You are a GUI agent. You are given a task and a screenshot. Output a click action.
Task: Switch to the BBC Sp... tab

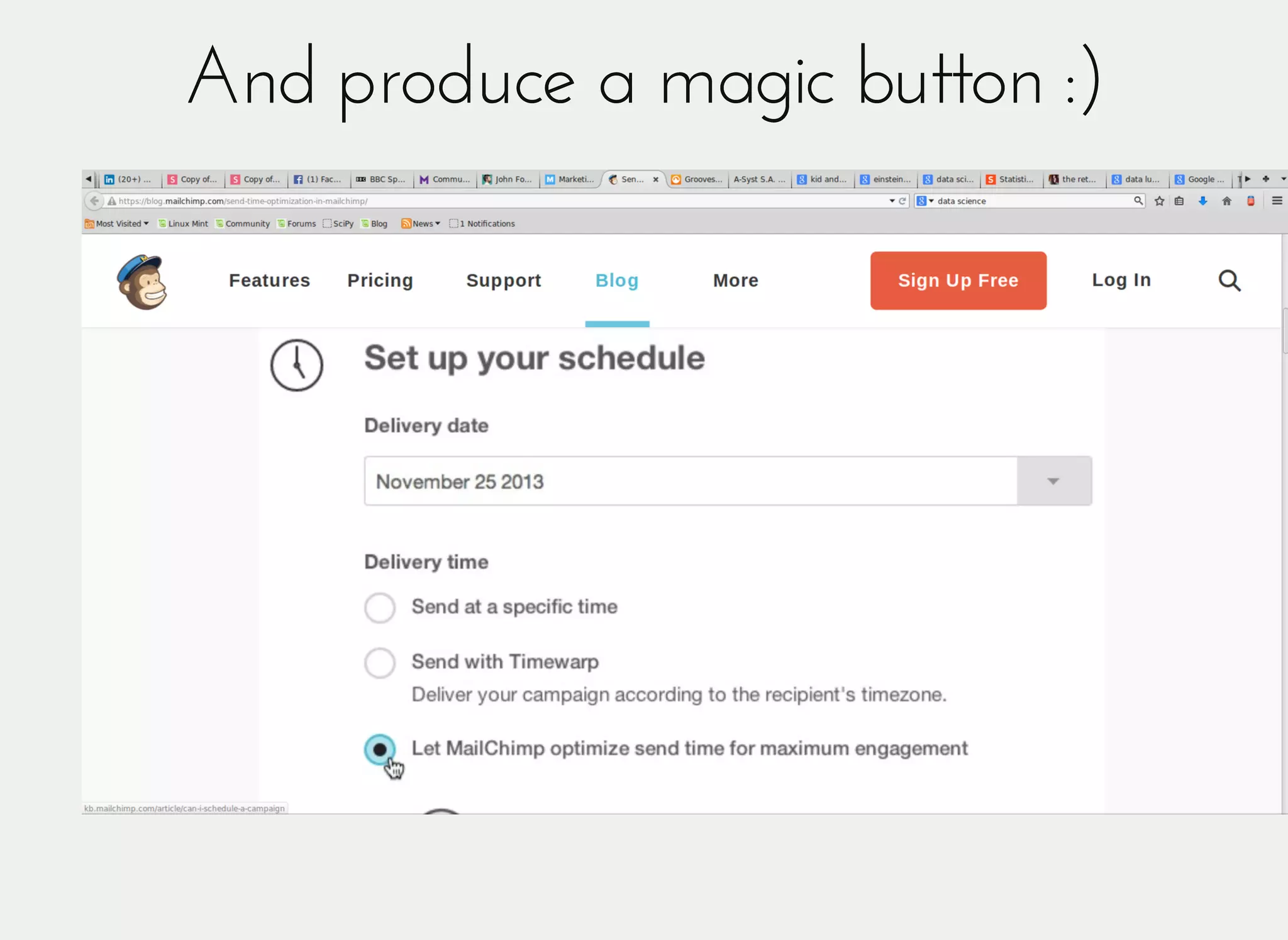[x=381, y=179]
